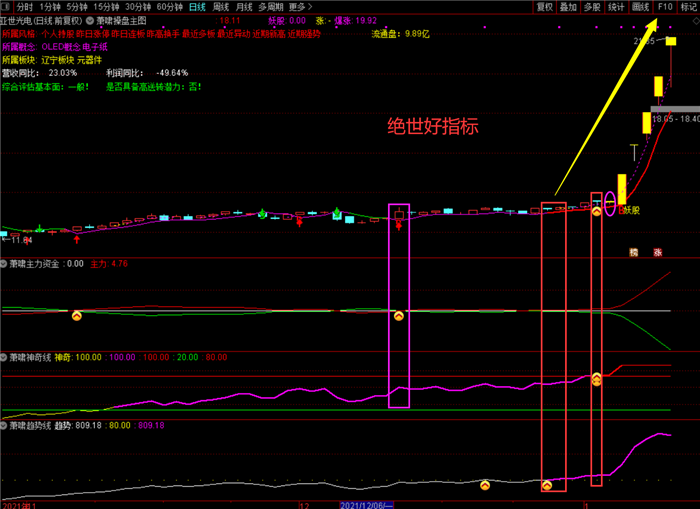This screenshot has width=700, height=509.
Task: Click the 亚世光电(日线,前复权) chart title
Action: pos(42,21)
